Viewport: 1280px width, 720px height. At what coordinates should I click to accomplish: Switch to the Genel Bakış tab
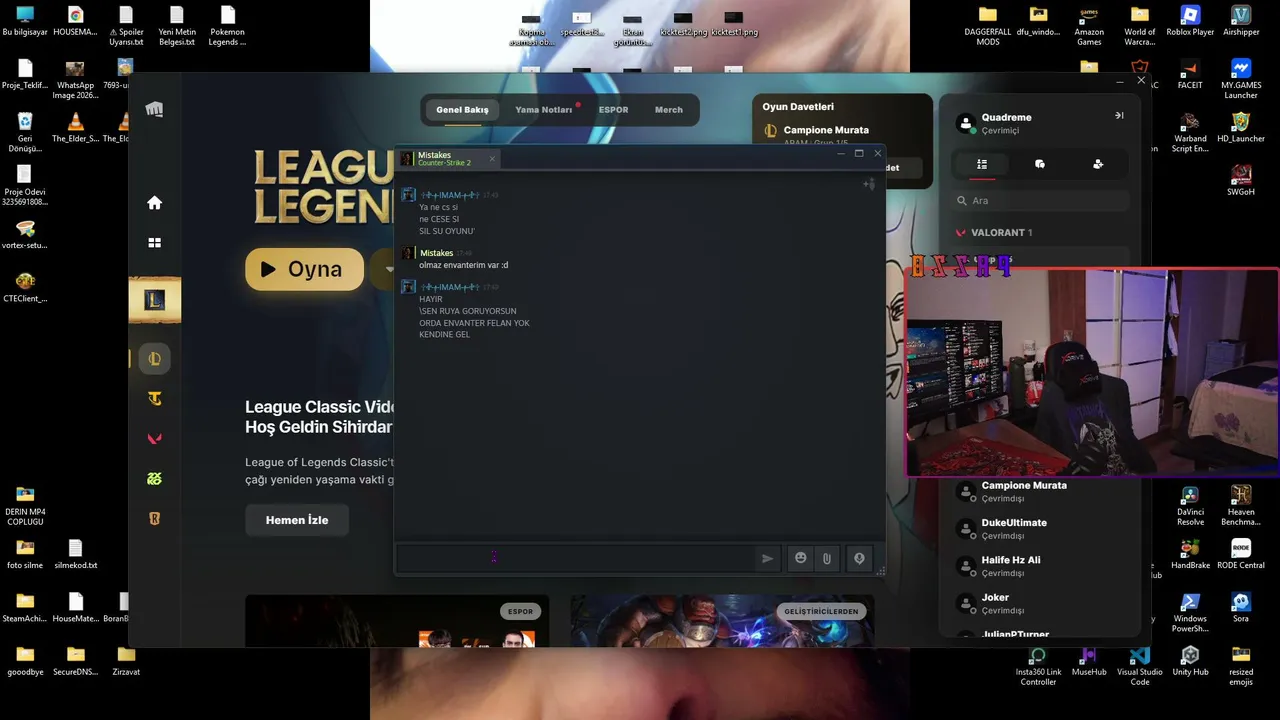[462, 110]
